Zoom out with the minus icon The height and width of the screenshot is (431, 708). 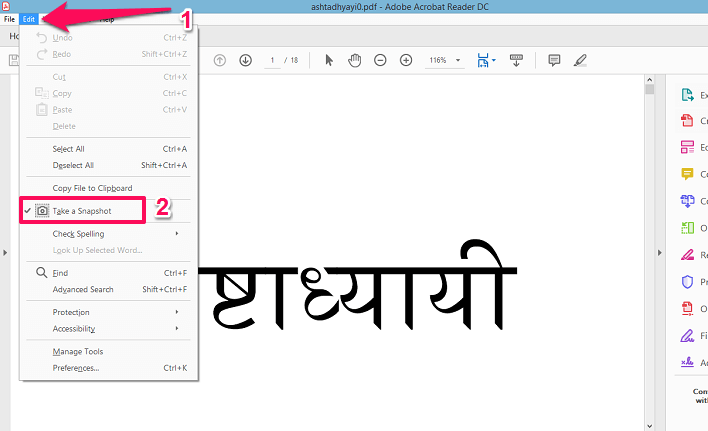pyautogui.click(x=380, y=60)
